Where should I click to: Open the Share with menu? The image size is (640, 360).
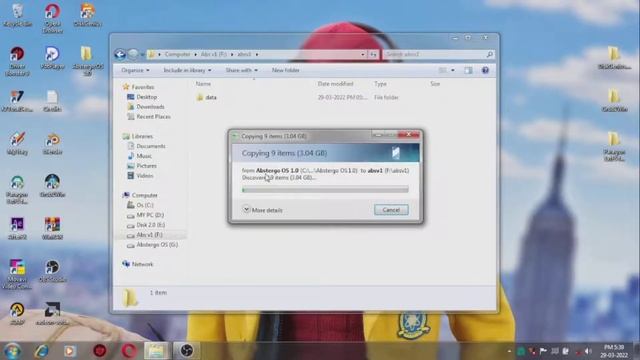tap(242, 70)
